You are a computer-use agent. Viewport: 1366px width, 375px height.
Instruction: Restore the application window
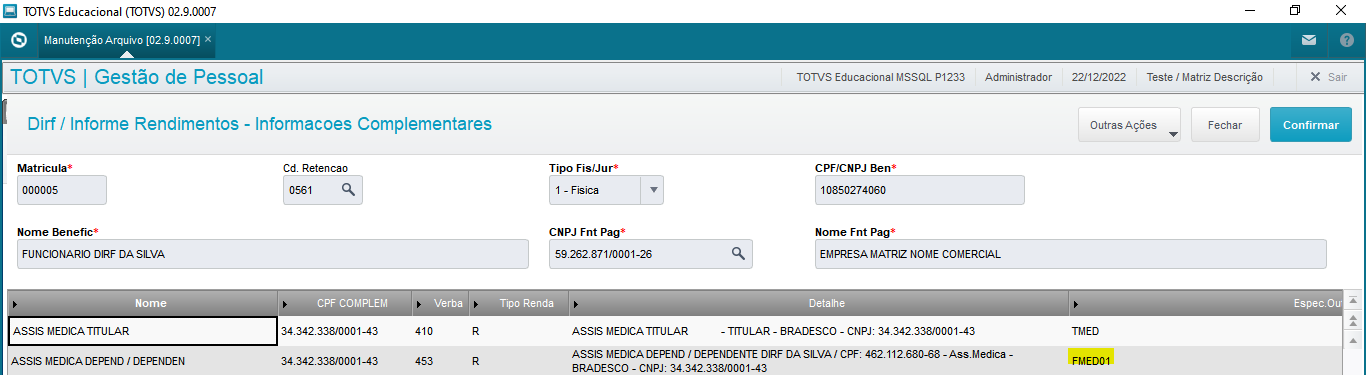[x=1295, y=11]
